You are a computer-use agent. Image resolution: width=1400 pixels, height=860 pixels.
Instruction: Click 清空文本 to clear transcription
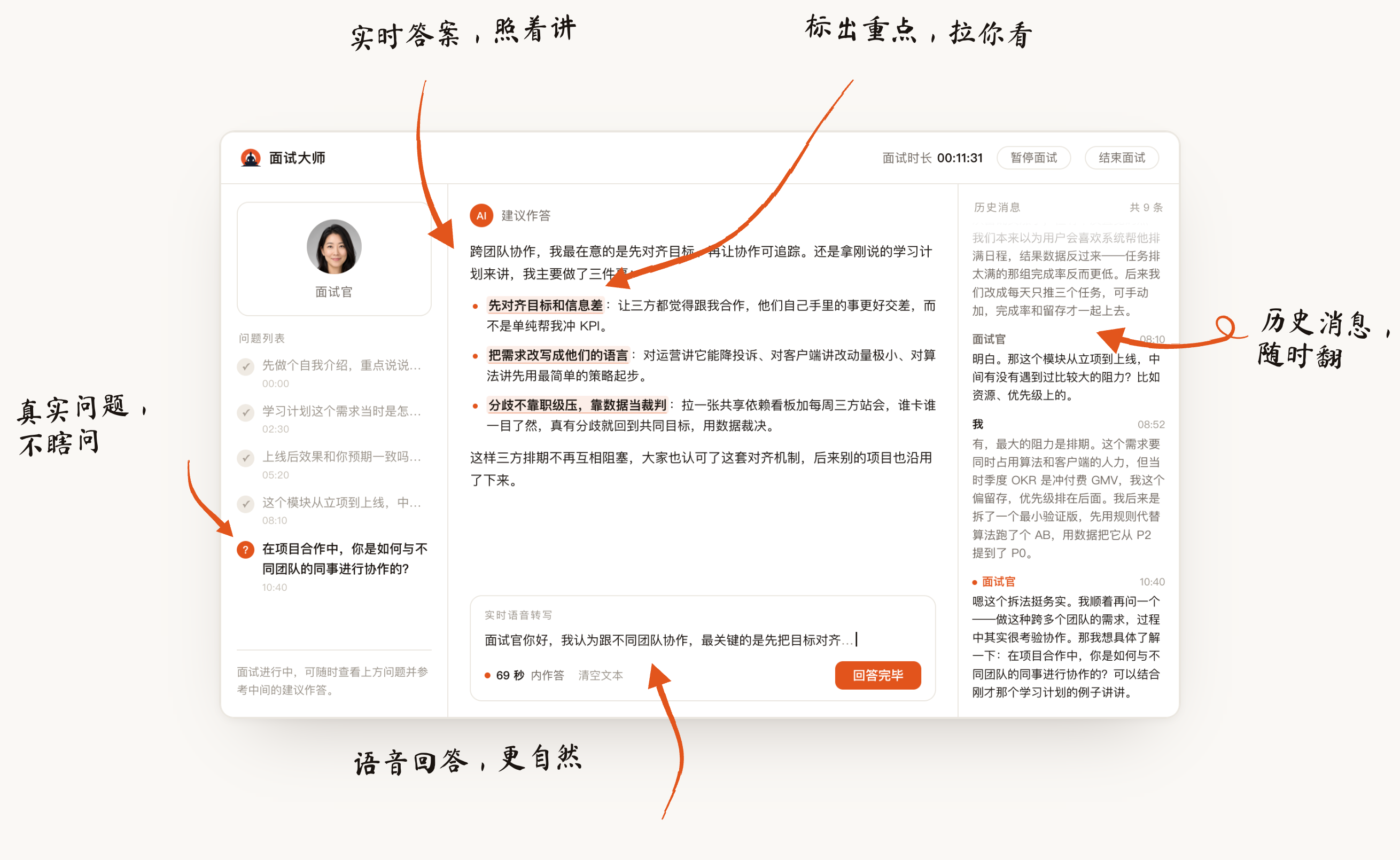pyautogui.click(x=601, y=675)
